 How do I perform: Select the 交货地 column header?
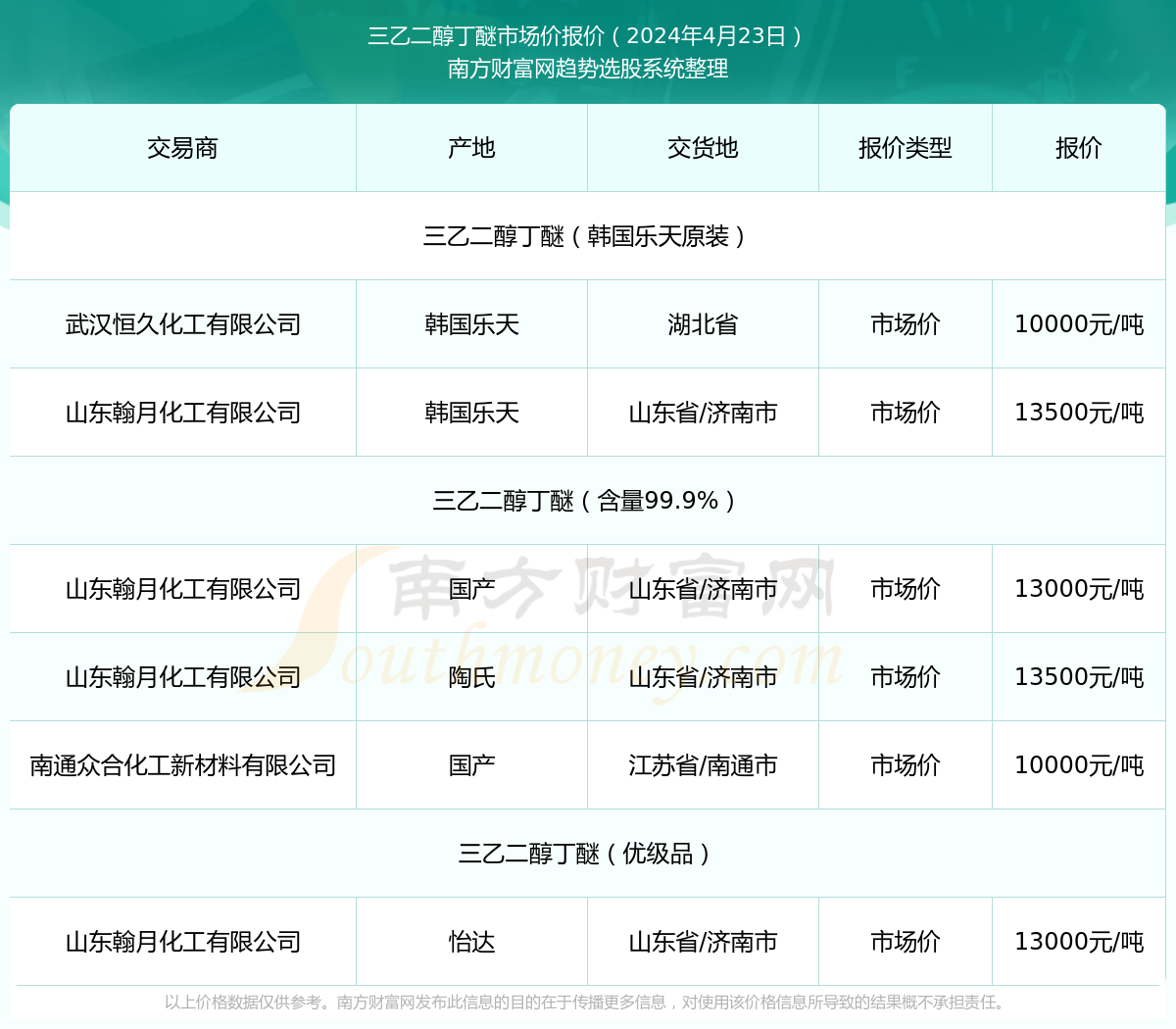[x=703, y=148]
